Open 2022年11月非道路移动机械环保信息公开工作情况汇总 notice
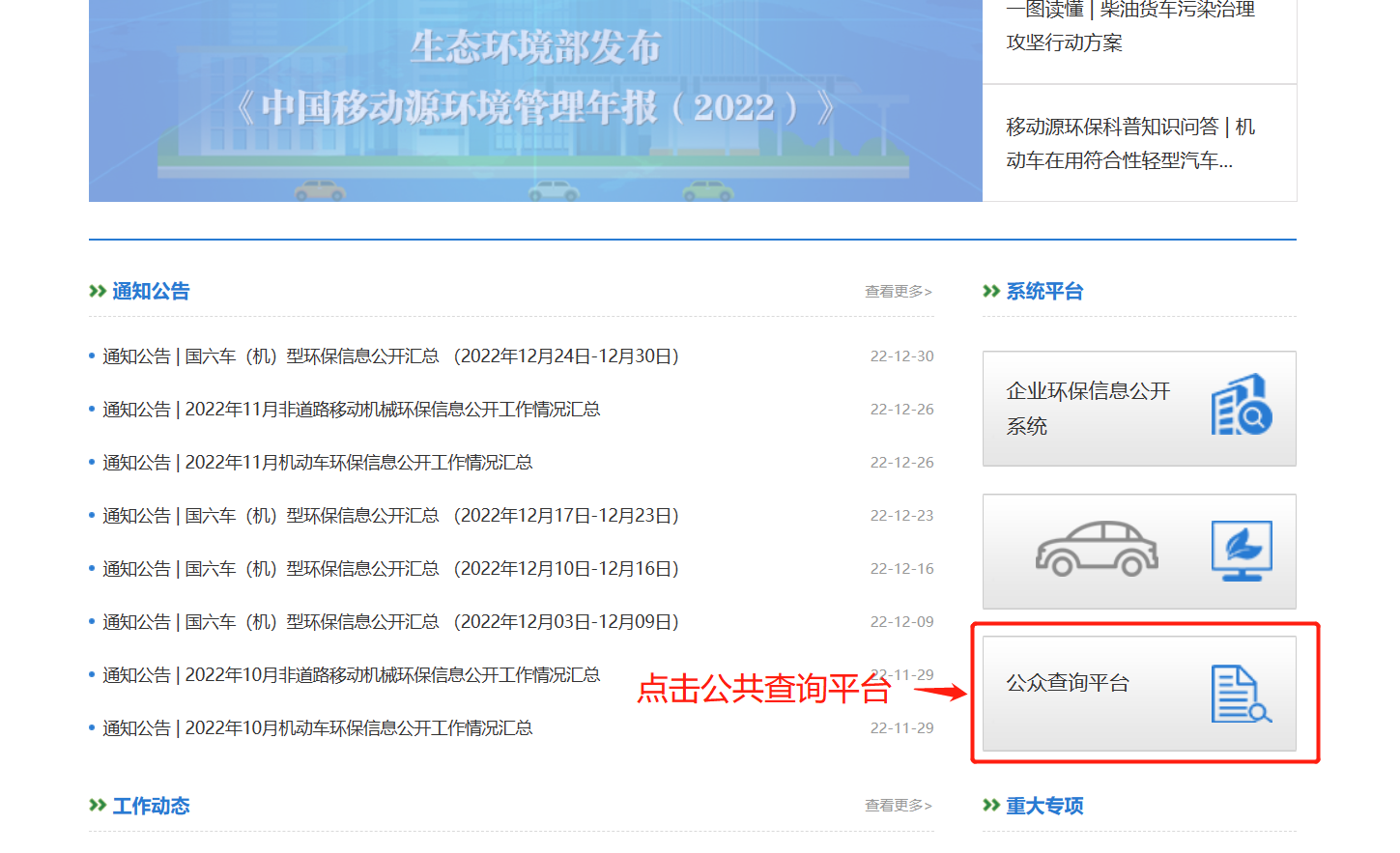The image size is (1400, 853). click(352, 409)
